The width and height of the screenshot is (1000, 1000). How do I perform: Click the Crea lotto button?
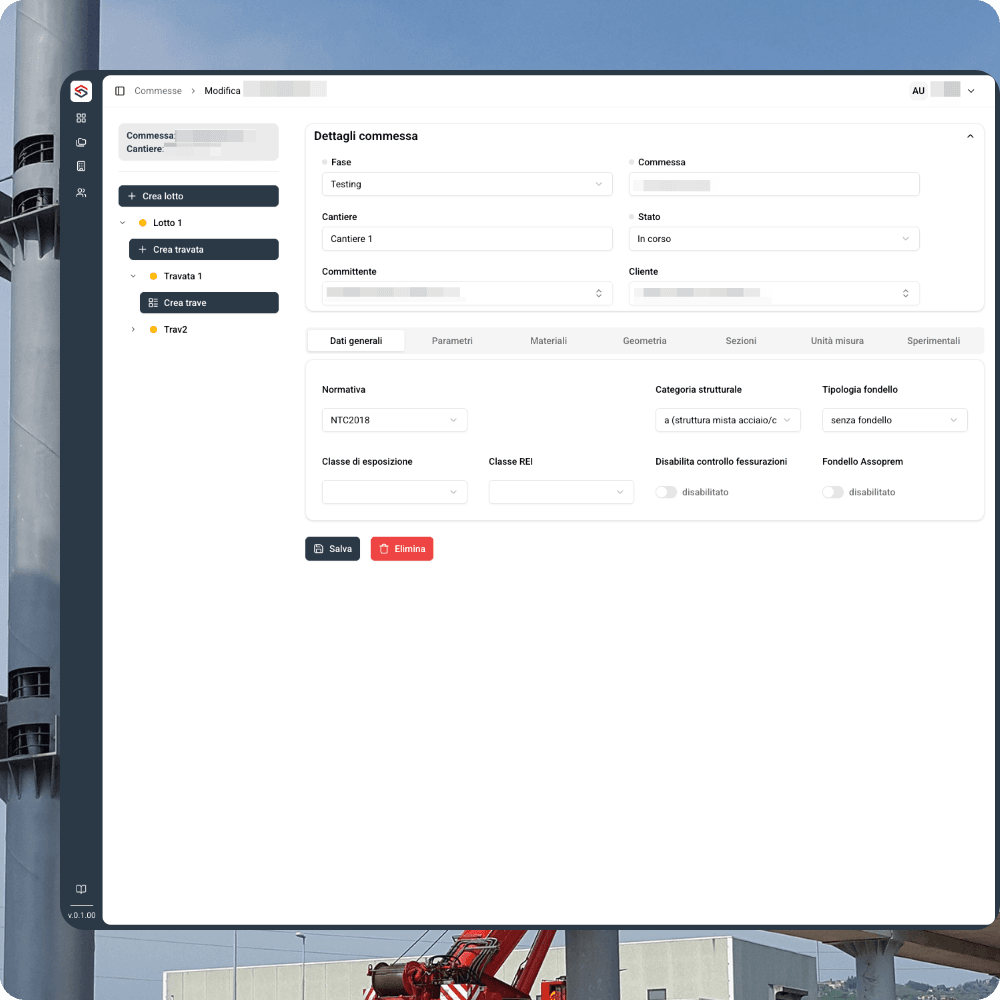(x=198, y=196)
